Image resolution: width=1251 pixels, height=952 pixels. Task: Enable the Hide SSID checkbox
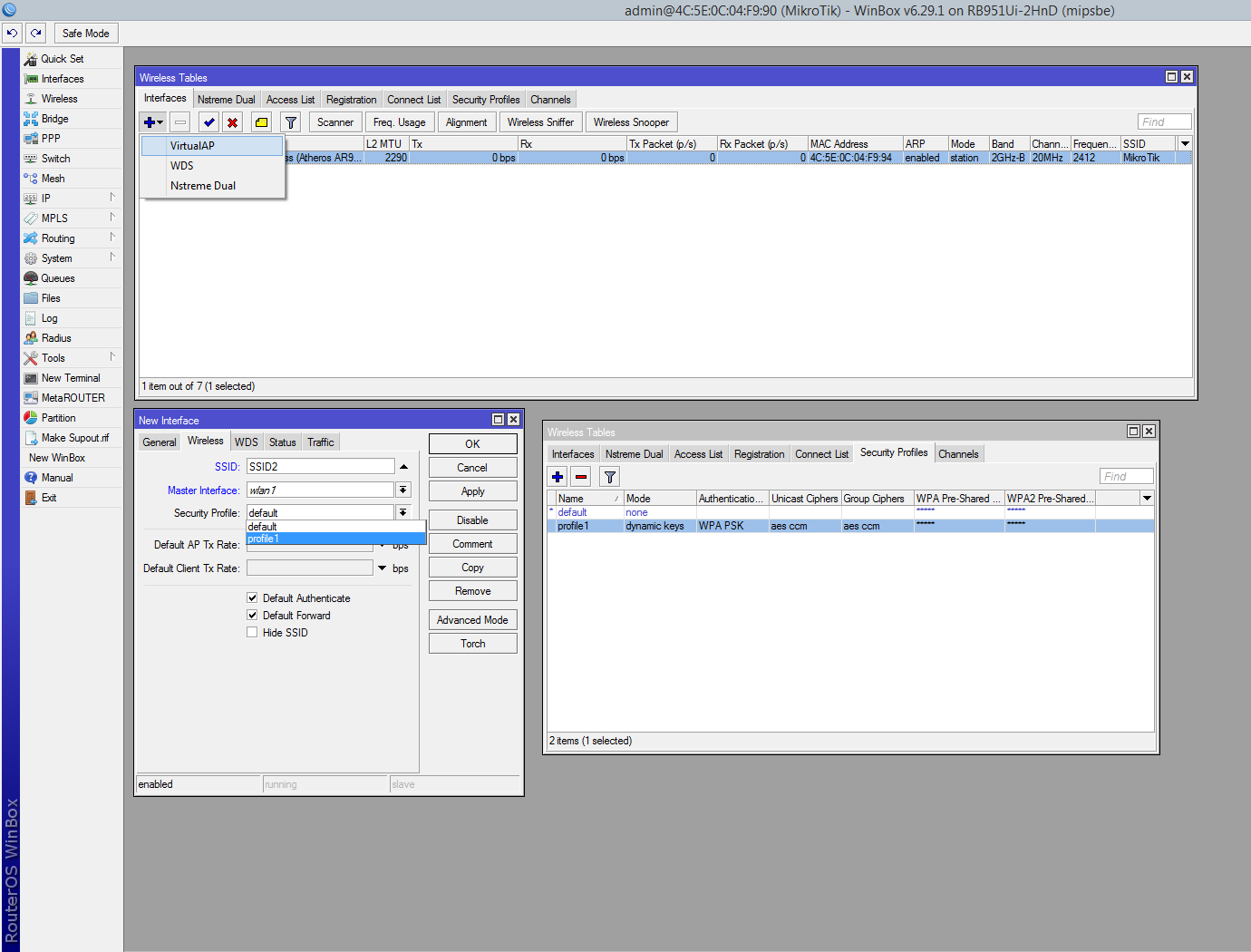(x=252, y=632)
